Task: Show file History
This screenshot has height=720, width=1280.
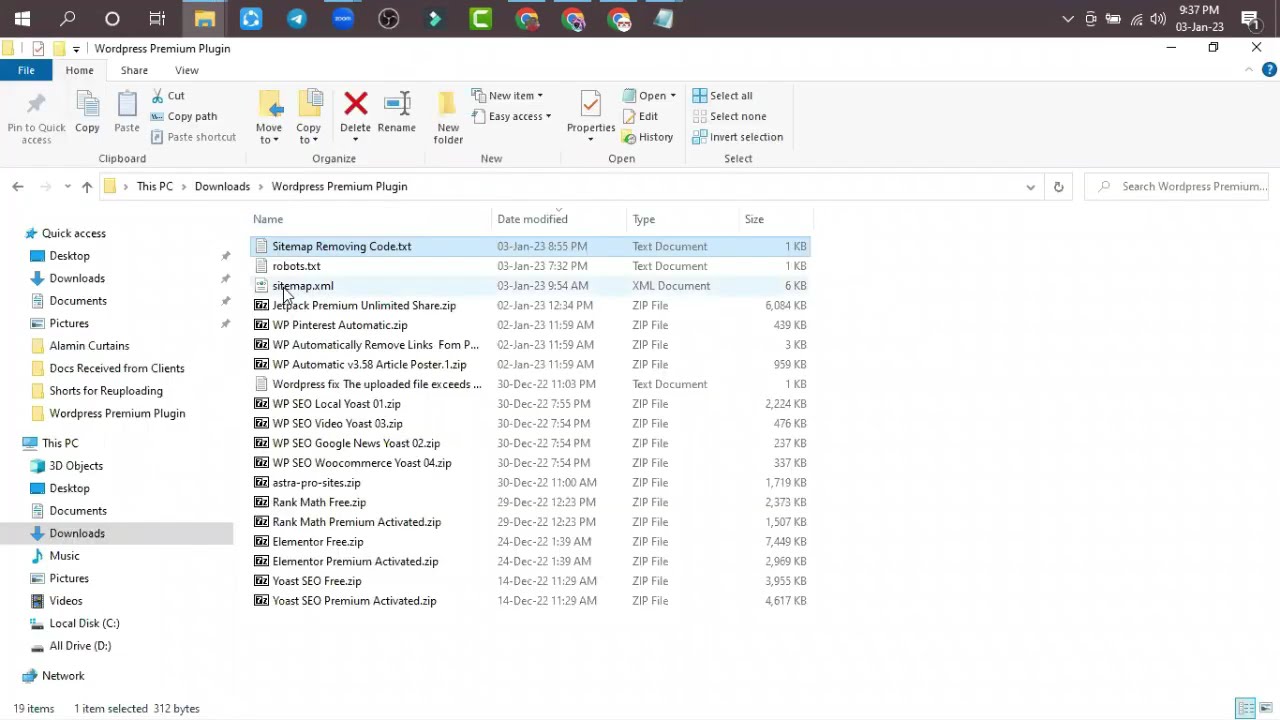Action: click(x=648, y=137)
